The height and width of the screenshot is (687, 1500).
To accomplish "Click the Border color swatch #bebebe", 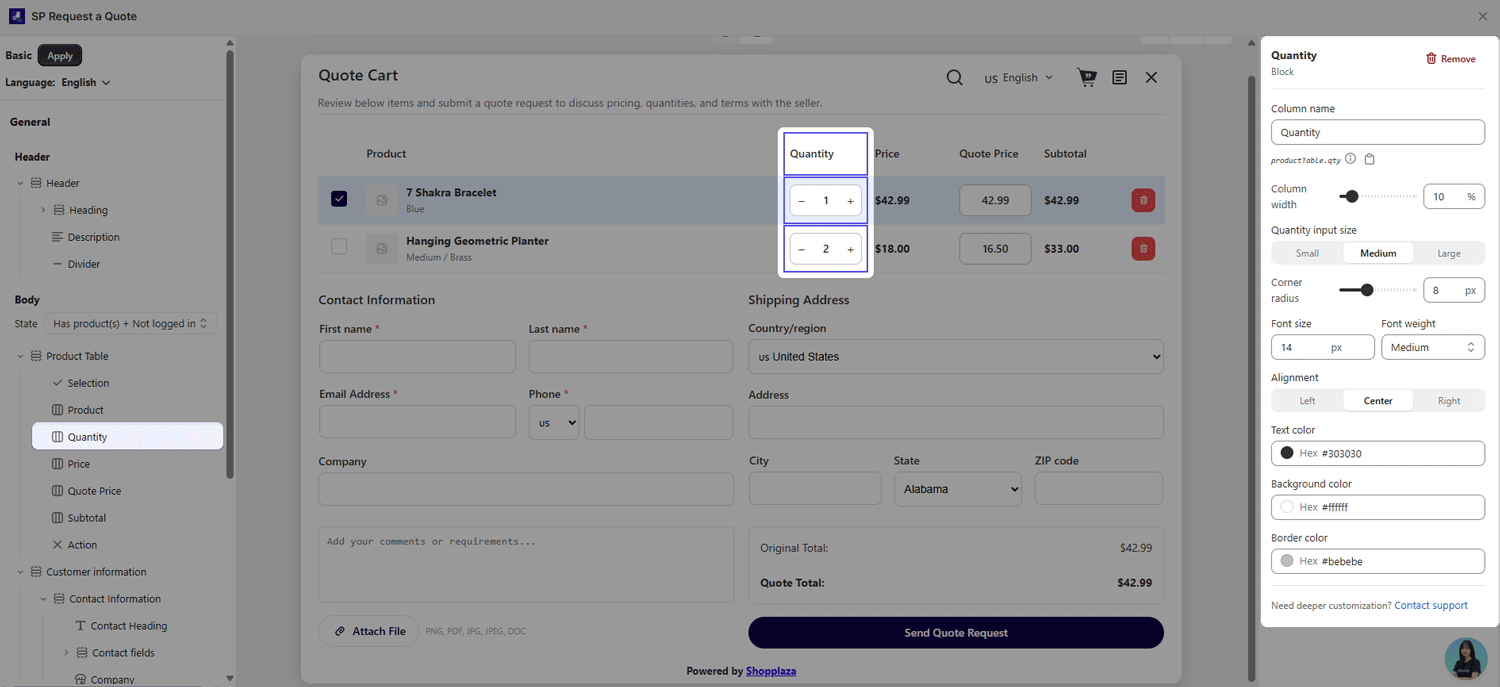I will coord(1287,561).
